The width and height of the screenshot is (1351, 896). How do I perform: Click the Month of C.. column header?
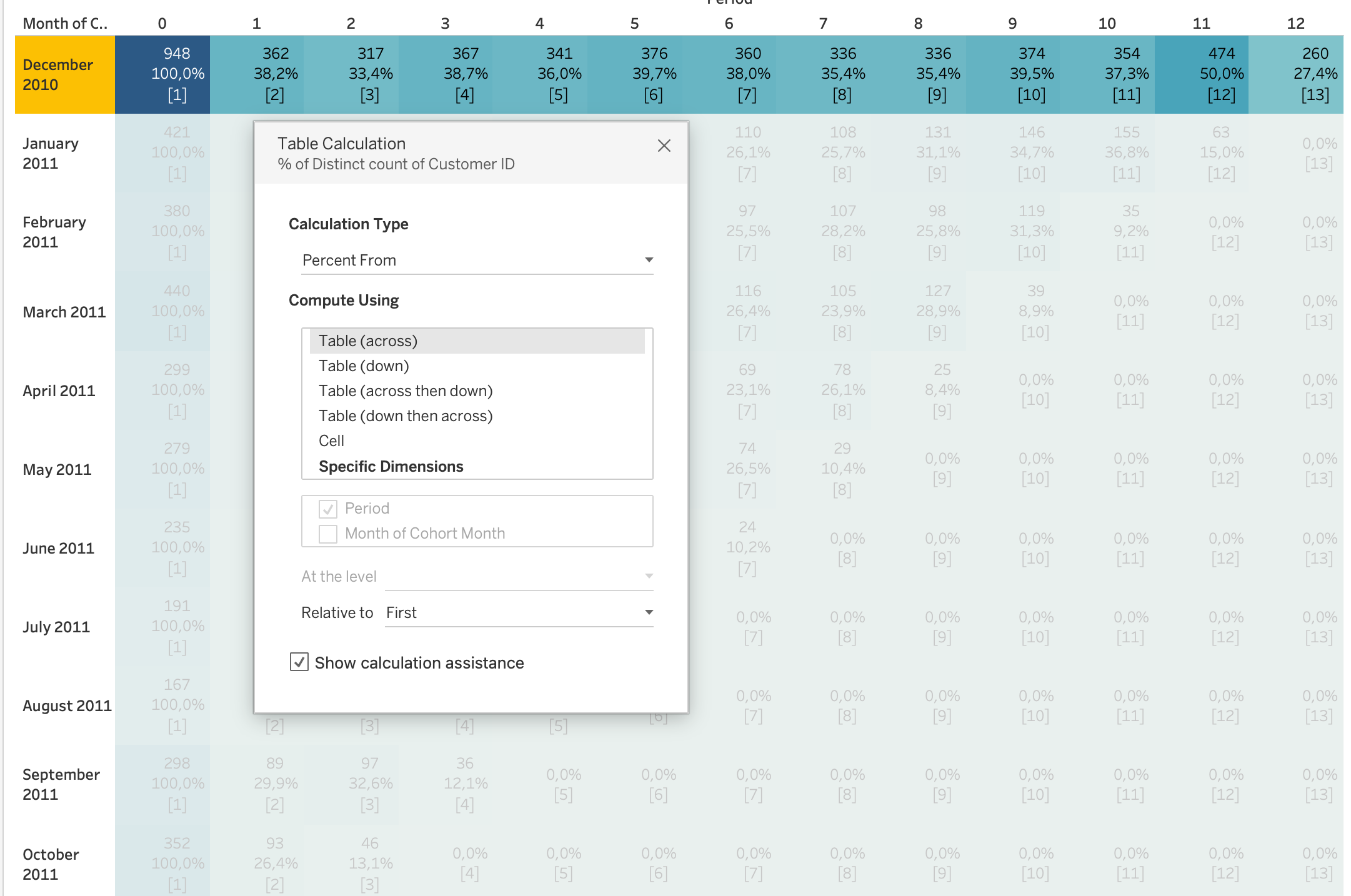pyautogui.click(x=64, y=24)
